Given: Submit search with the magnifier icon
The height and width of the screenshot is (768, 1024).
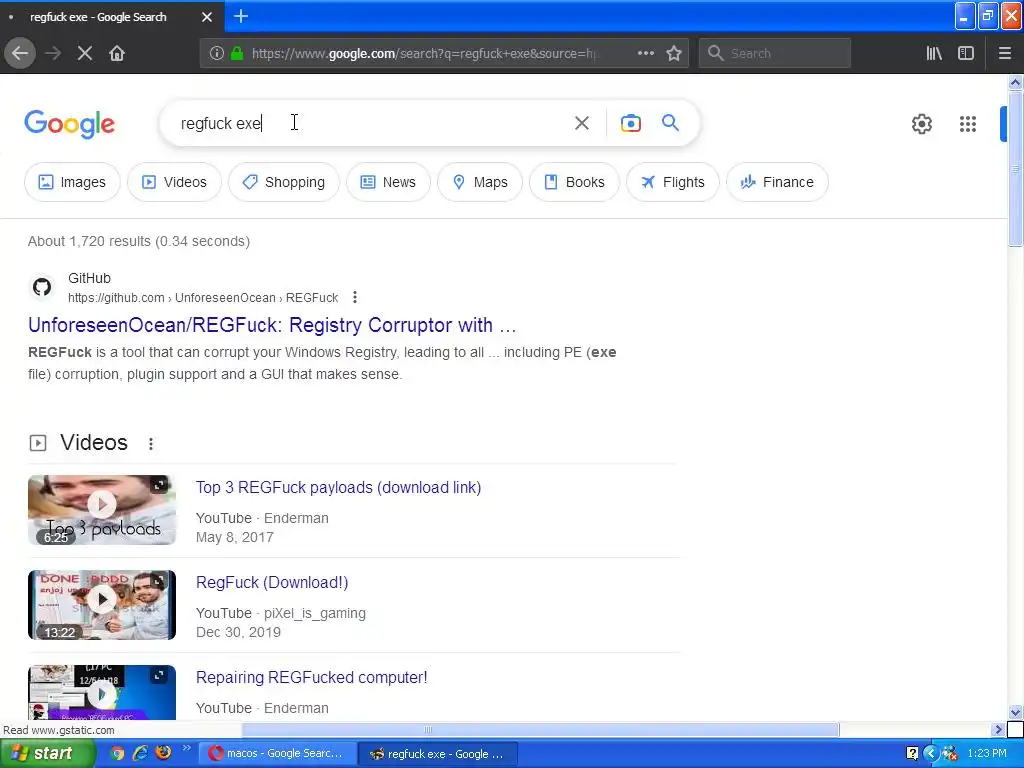Looking at the screenshot, I should (670, 123).
